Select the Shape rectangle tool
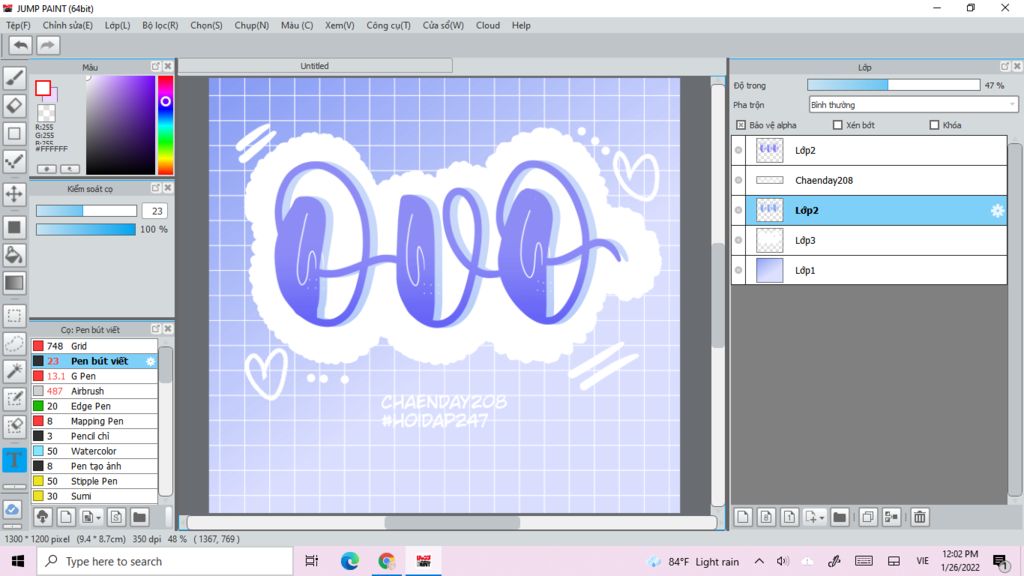Viewport: 1024px width, 576px height. point(14,134)
